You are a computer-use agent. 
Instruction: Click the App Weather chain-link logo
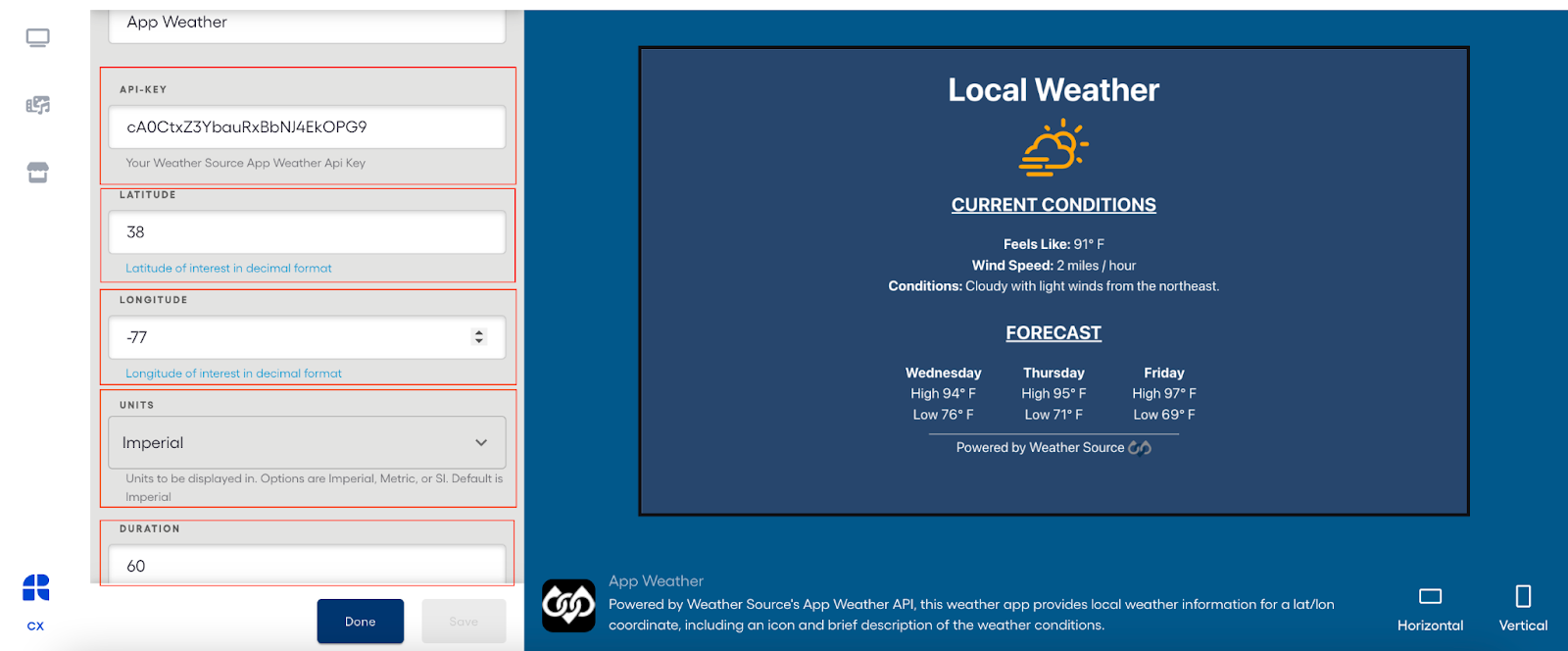point(568,605)
